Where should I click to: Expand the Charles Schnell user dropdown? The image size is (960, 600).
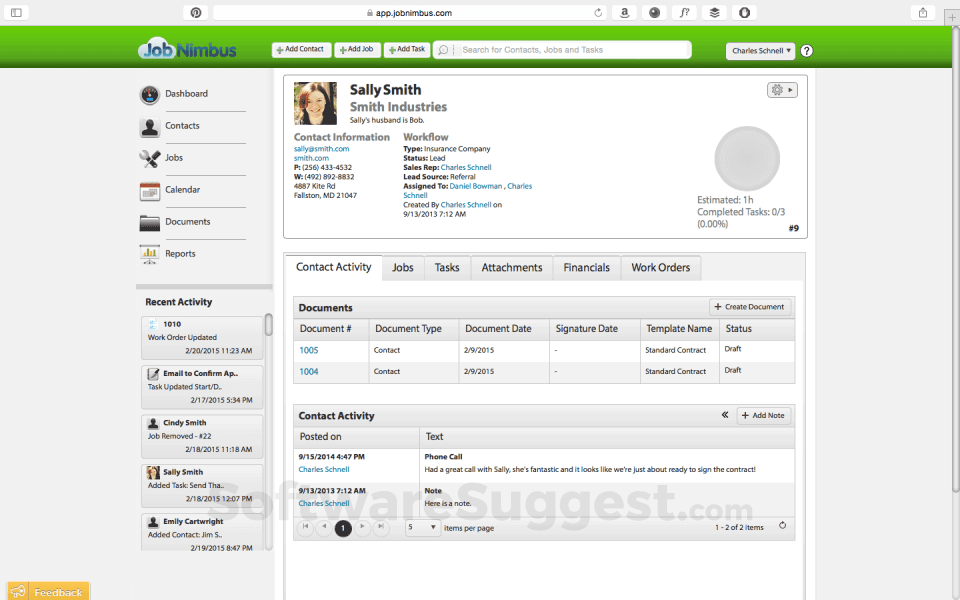[x=761, y=51]
